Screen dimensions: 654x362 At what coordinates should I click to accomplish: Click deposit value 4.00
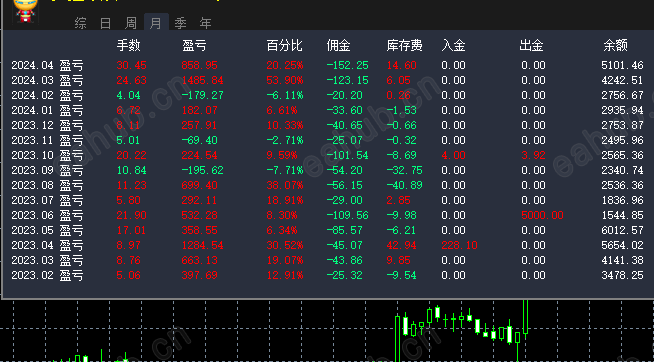click(453, 156)
